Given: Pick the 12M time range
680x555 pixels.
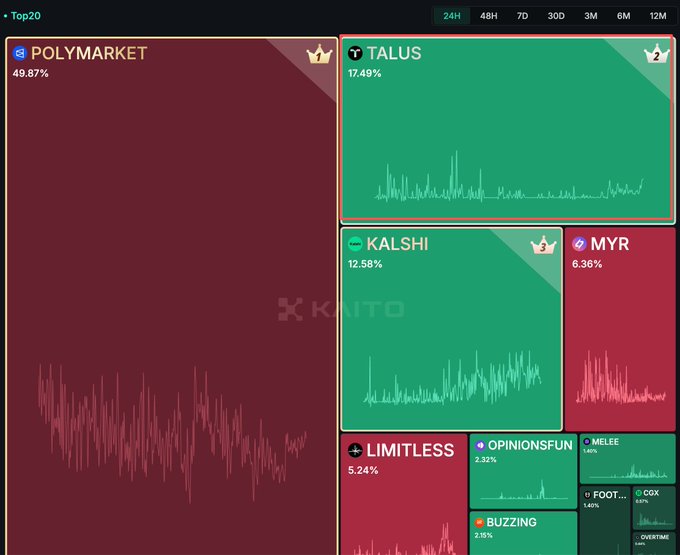Looking at the screenshot, I should coord(657,16).
